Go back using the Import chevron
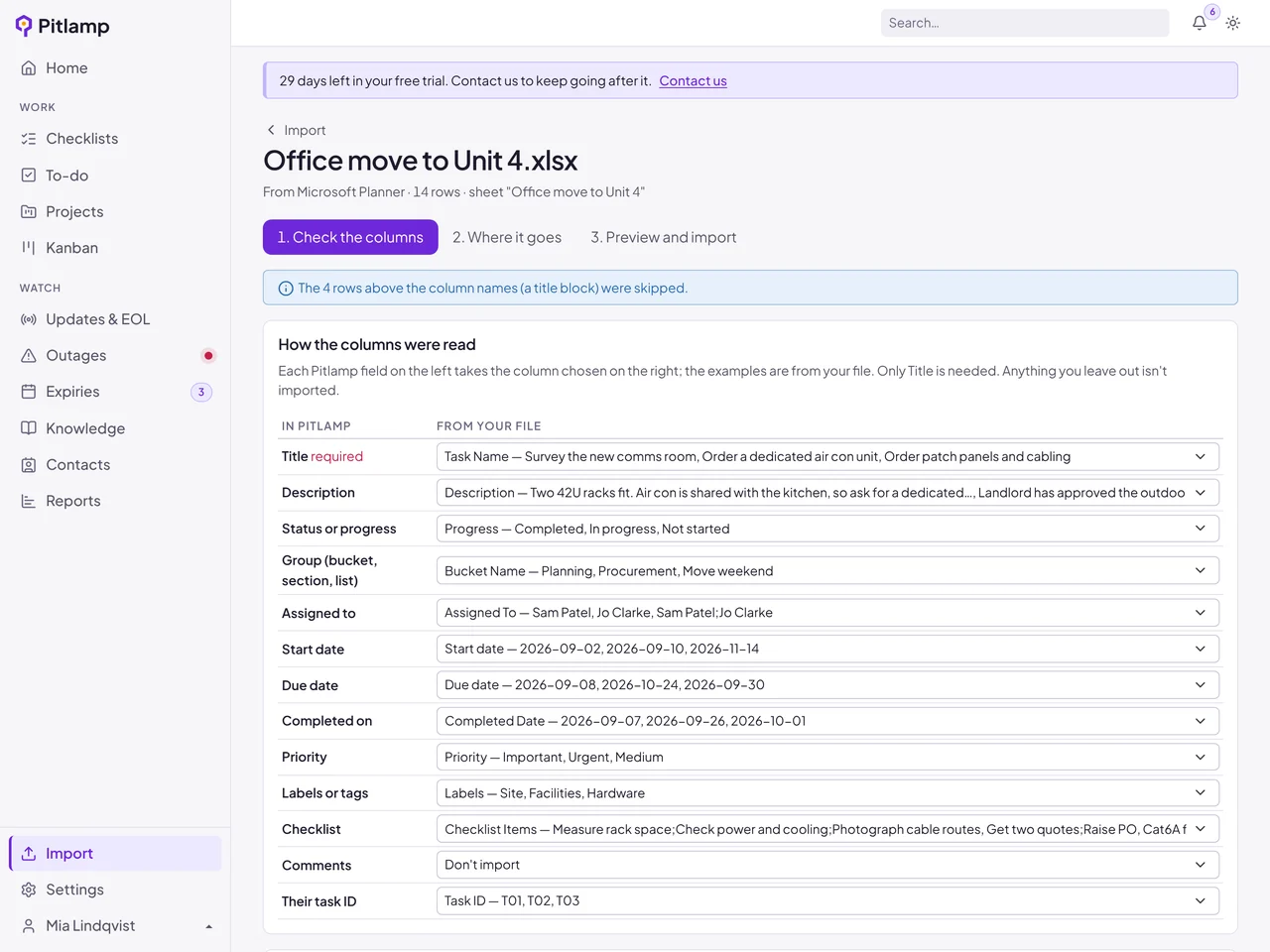Screen dimensions: 1270x952 point(271,130)
